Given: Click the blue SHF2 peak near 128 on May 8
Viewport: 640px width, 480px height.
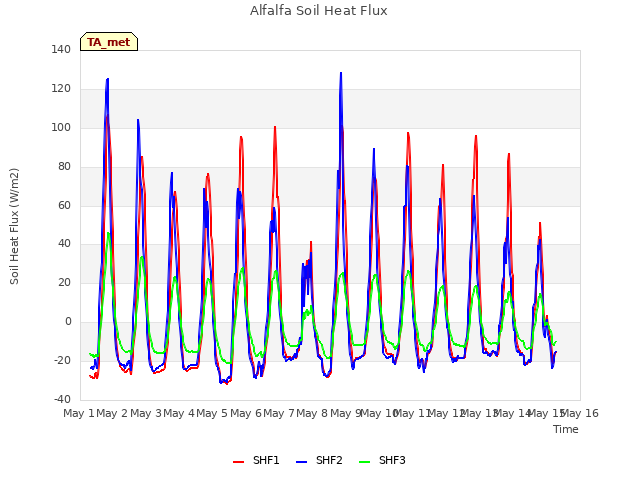Looking at the screenshot, I should point(341,73).
